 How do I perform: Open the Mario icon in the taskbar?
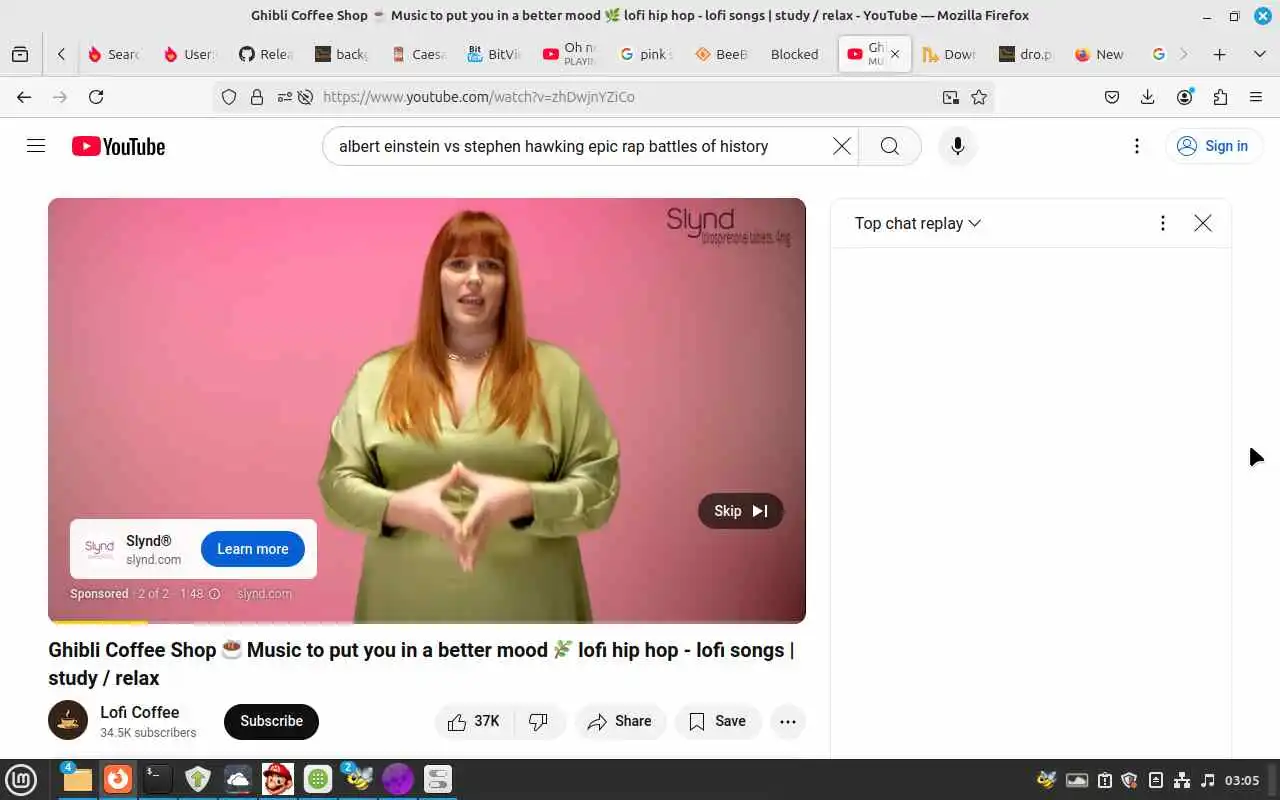[x=277, y=779]
